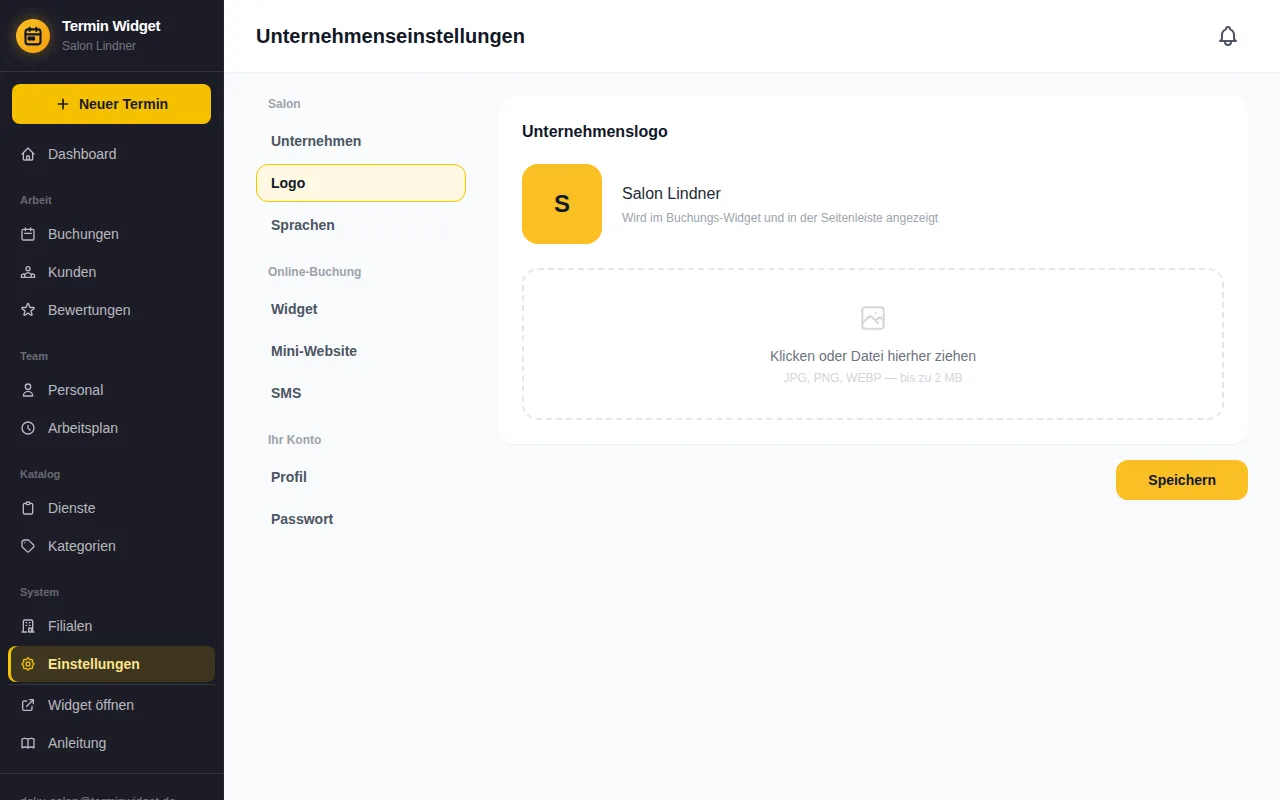Create a new appointment with Neuer Termin
This screenshot has height=800, width=1280.
111,104
